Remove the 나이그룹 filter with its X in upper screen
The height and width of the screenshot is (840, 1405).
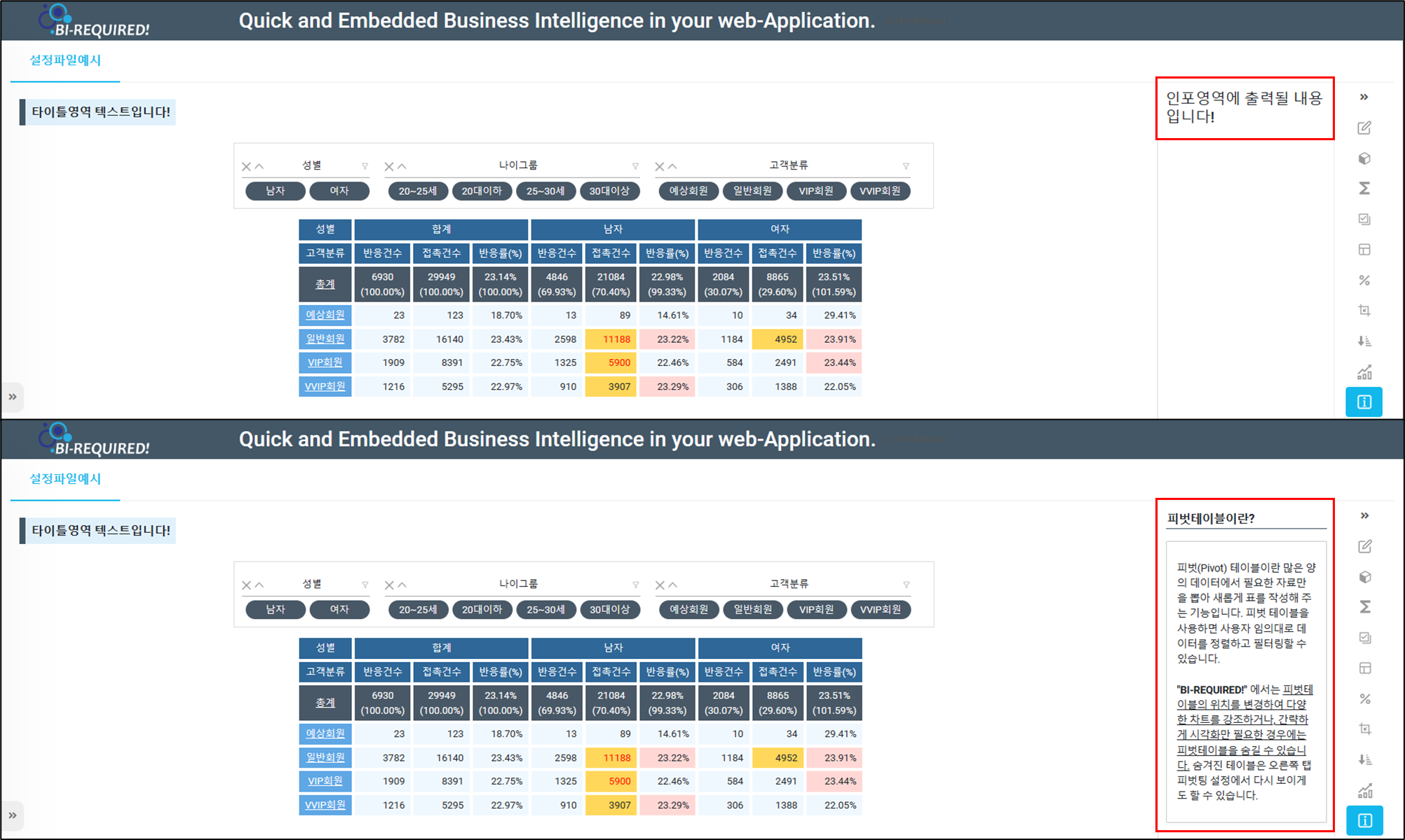389,167
